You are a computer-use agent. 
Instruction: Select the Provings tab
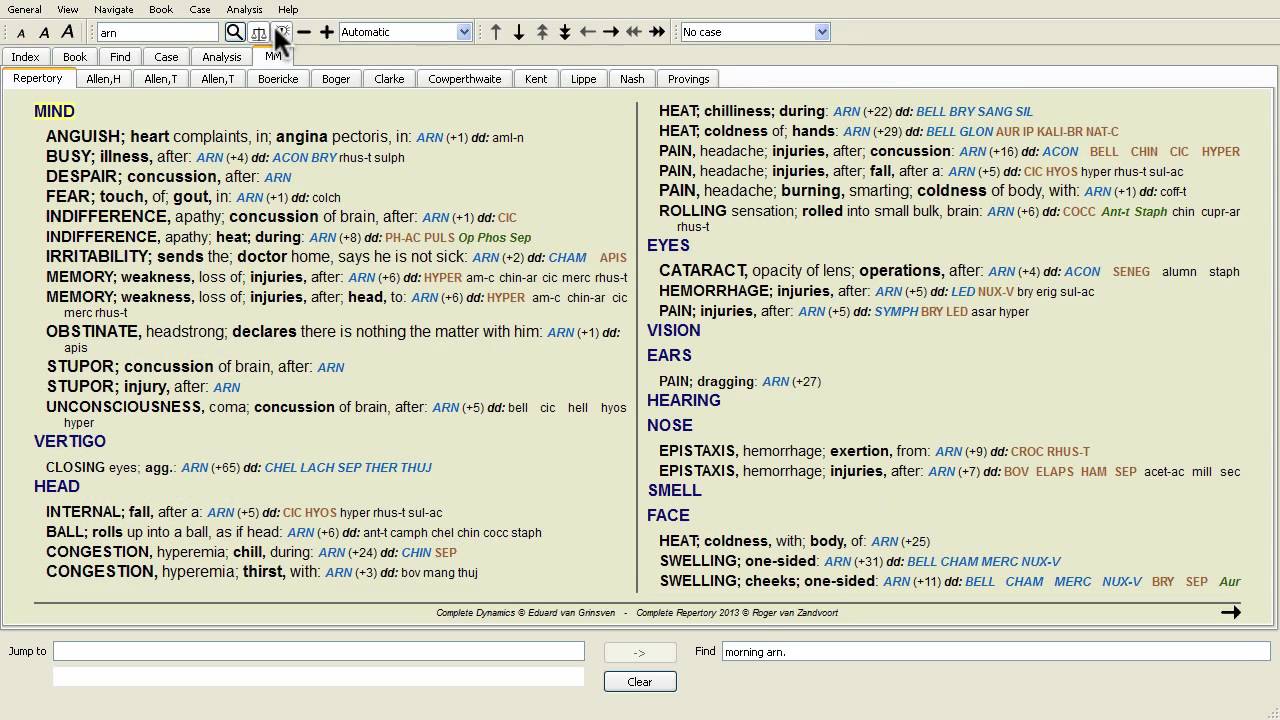point(689,79)
